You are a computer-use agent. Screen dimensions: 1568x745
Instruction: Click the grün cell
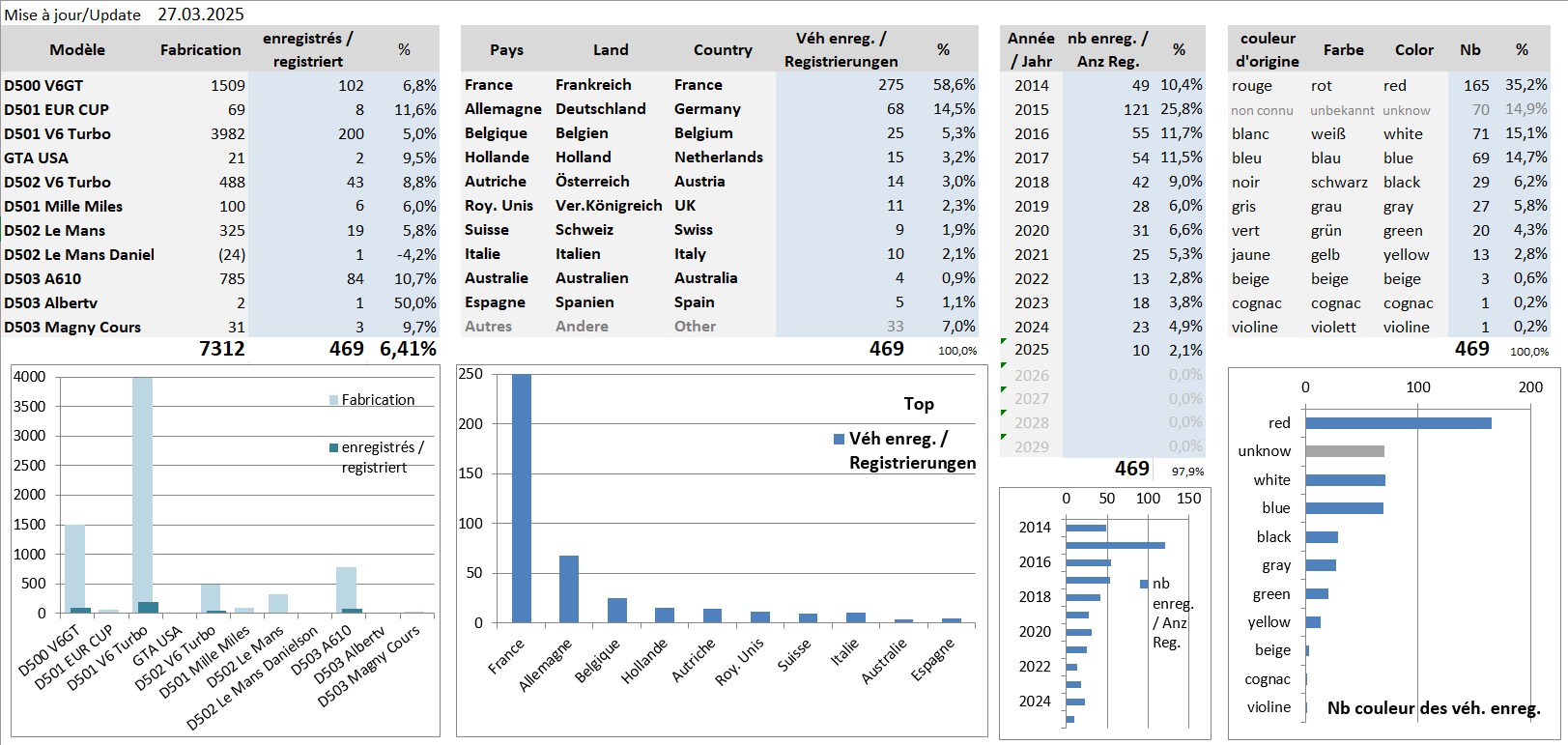pyautogui.click(x=1327, y=230)
